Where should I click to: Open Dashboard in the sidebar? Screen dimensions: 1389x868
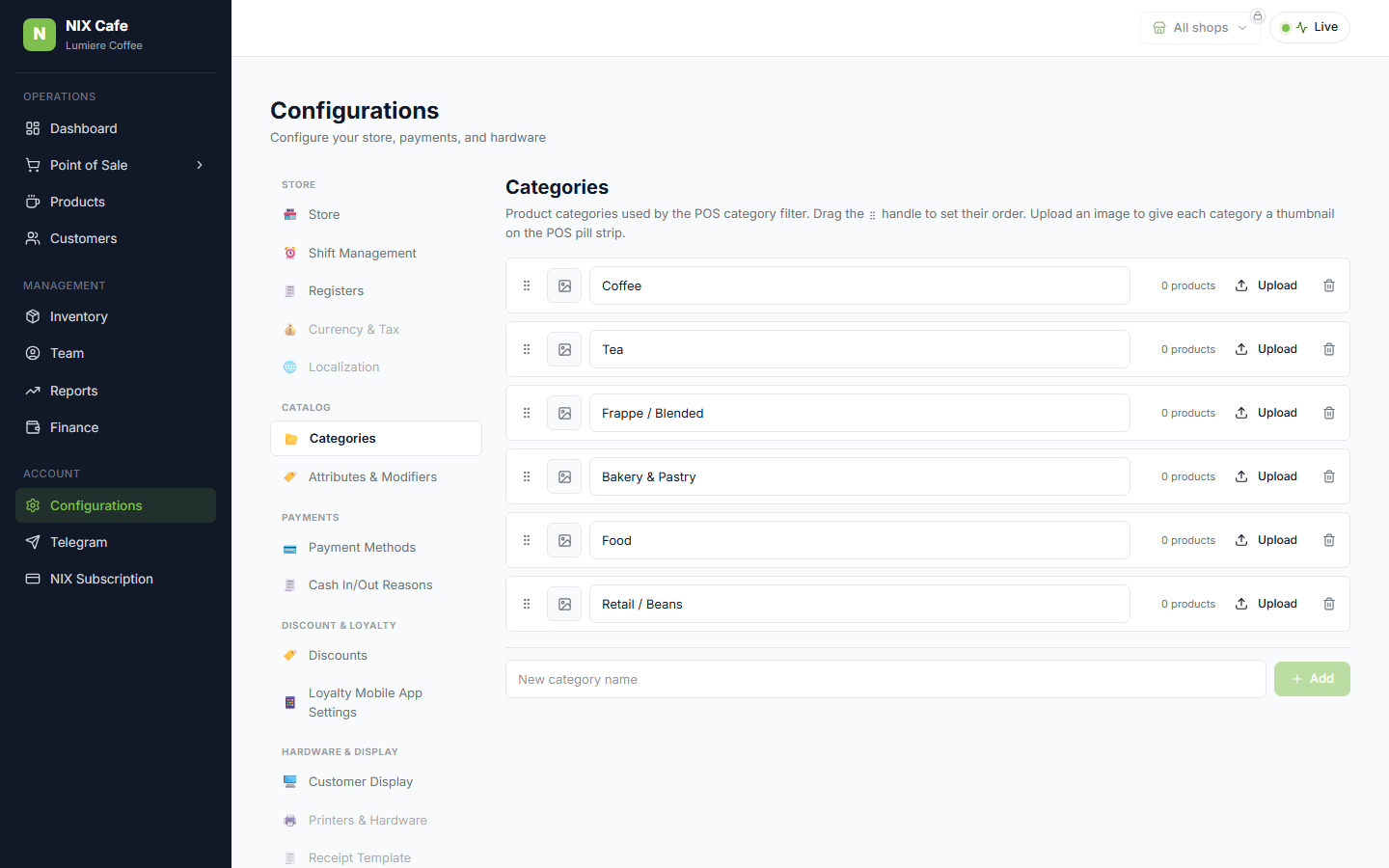coord(116,128)
